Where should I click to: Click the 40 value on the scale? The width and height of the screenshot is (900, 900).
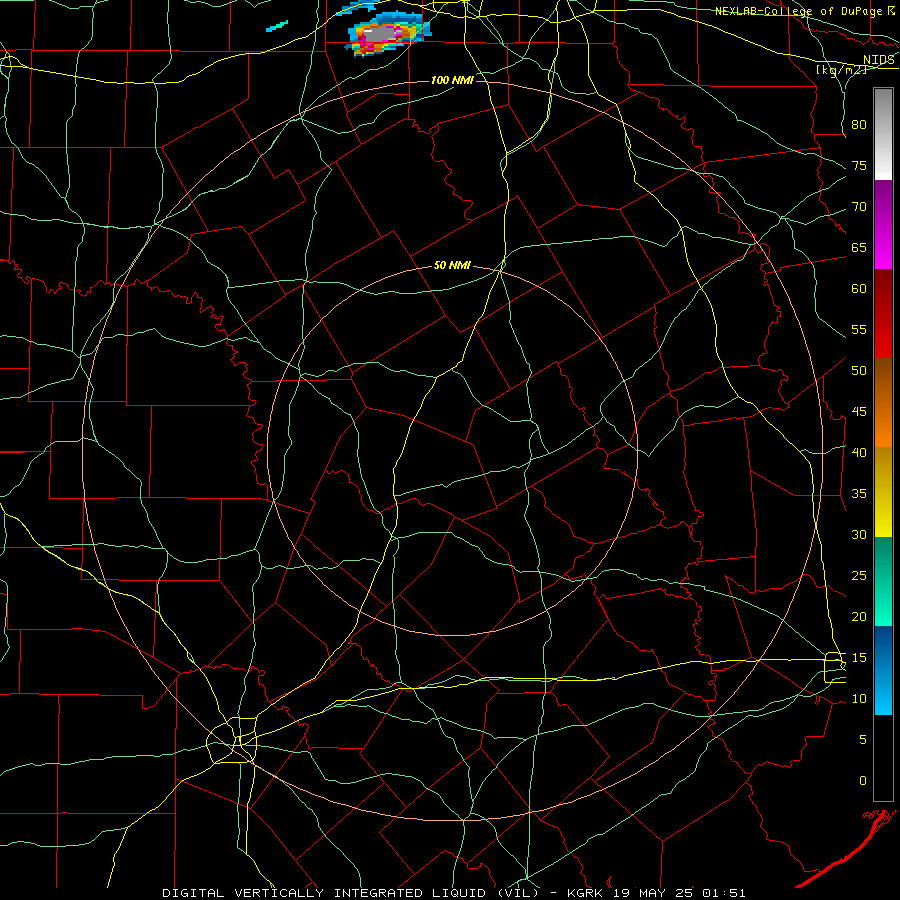(859, 452)
